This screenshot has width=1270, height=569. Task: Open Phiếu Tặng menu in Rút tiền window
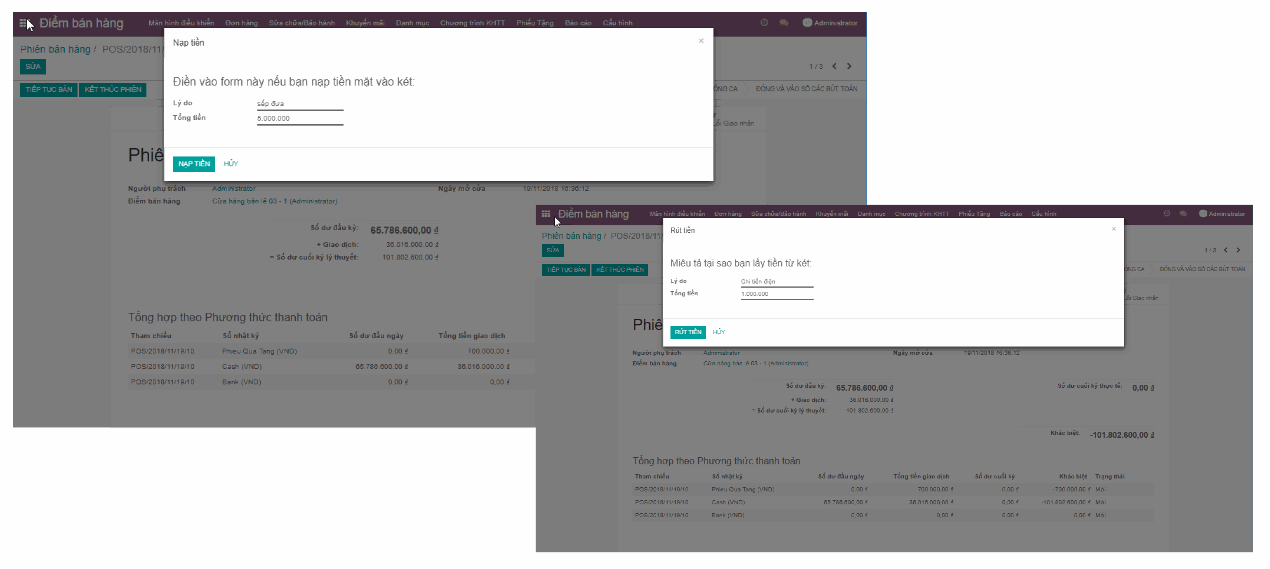pos(974,214)
